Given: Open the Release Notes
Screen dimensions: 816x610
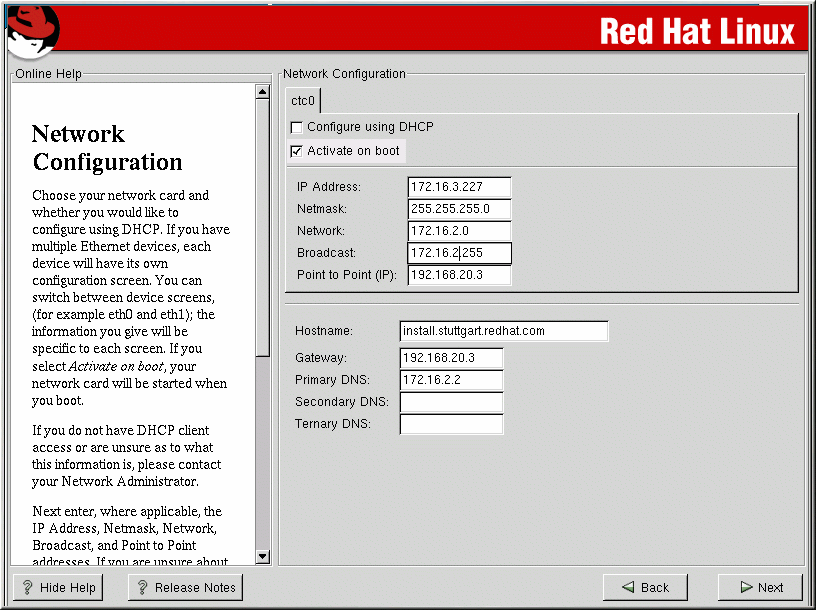Looking at the screenshot, I should [x=185, y=587].
